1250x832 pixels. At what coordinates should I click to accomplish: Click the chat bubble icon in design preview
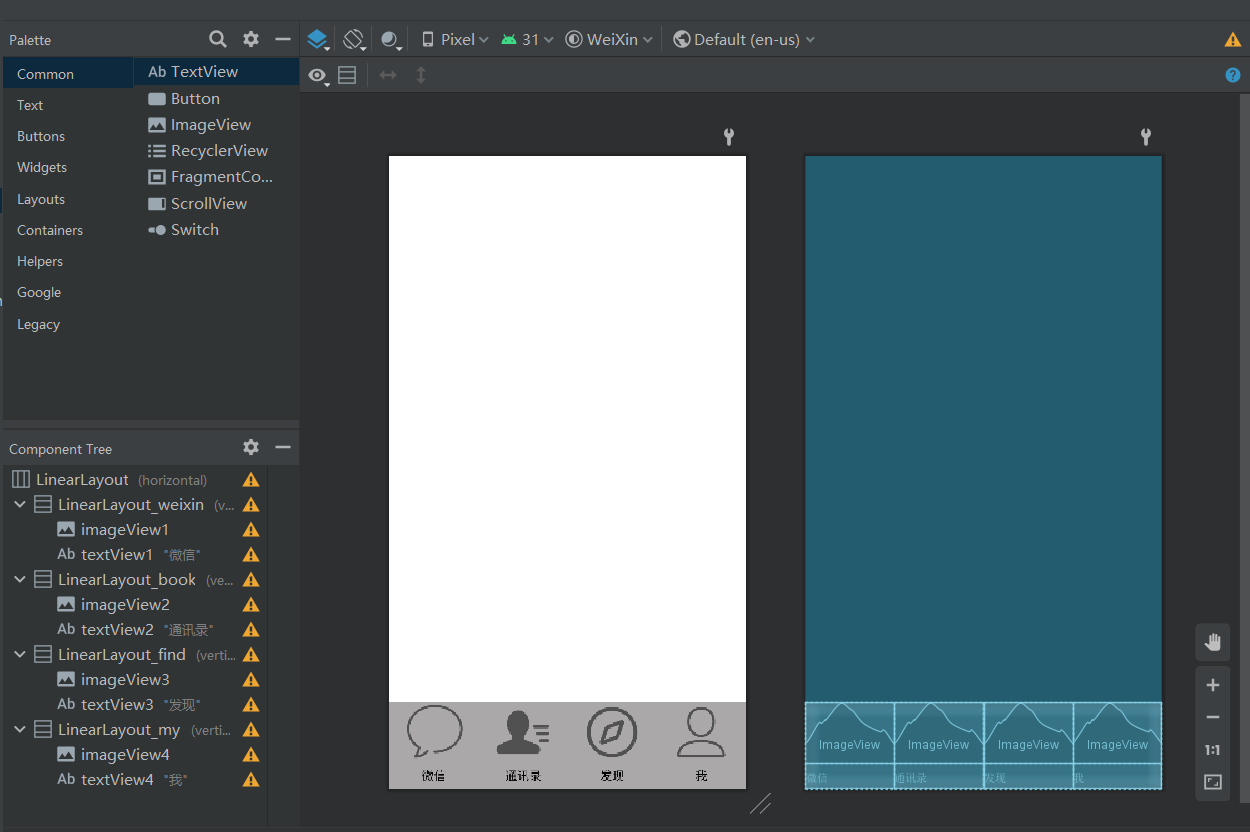(x=434, y=732)
